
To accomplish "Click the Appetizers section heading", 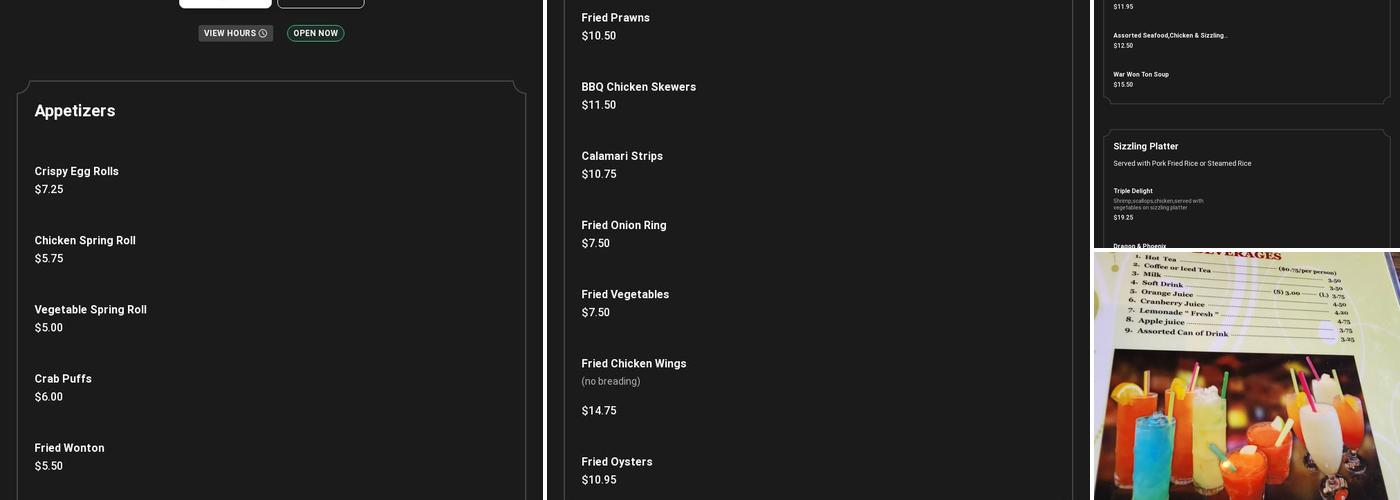I will [75, 111].
